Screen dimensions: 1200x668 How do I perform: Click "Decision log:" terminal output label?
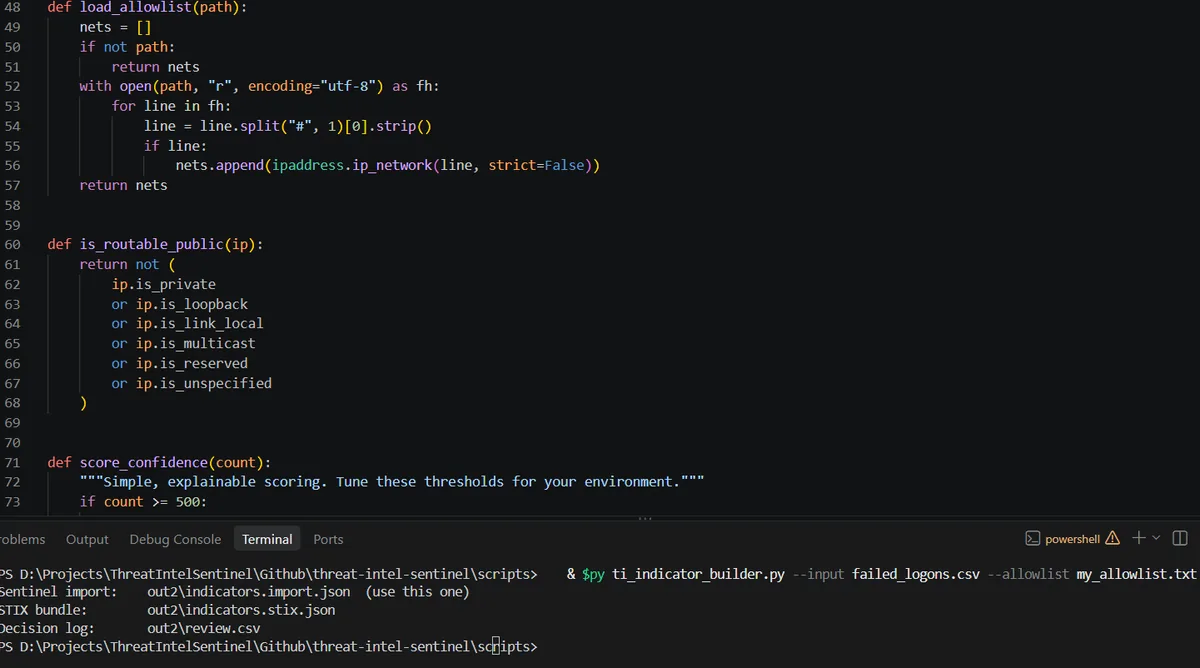[47, 629]
